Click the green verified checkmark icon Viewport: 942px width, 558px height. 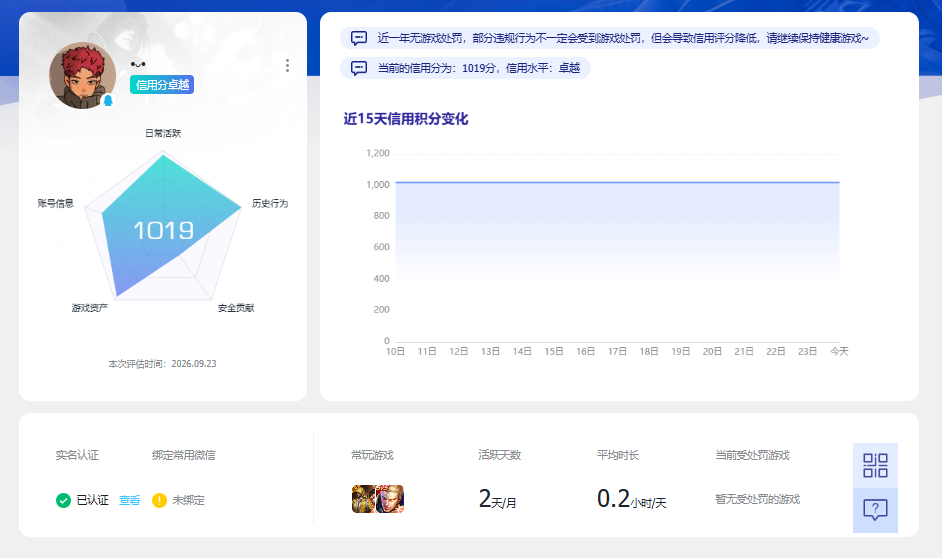[63, 500]
